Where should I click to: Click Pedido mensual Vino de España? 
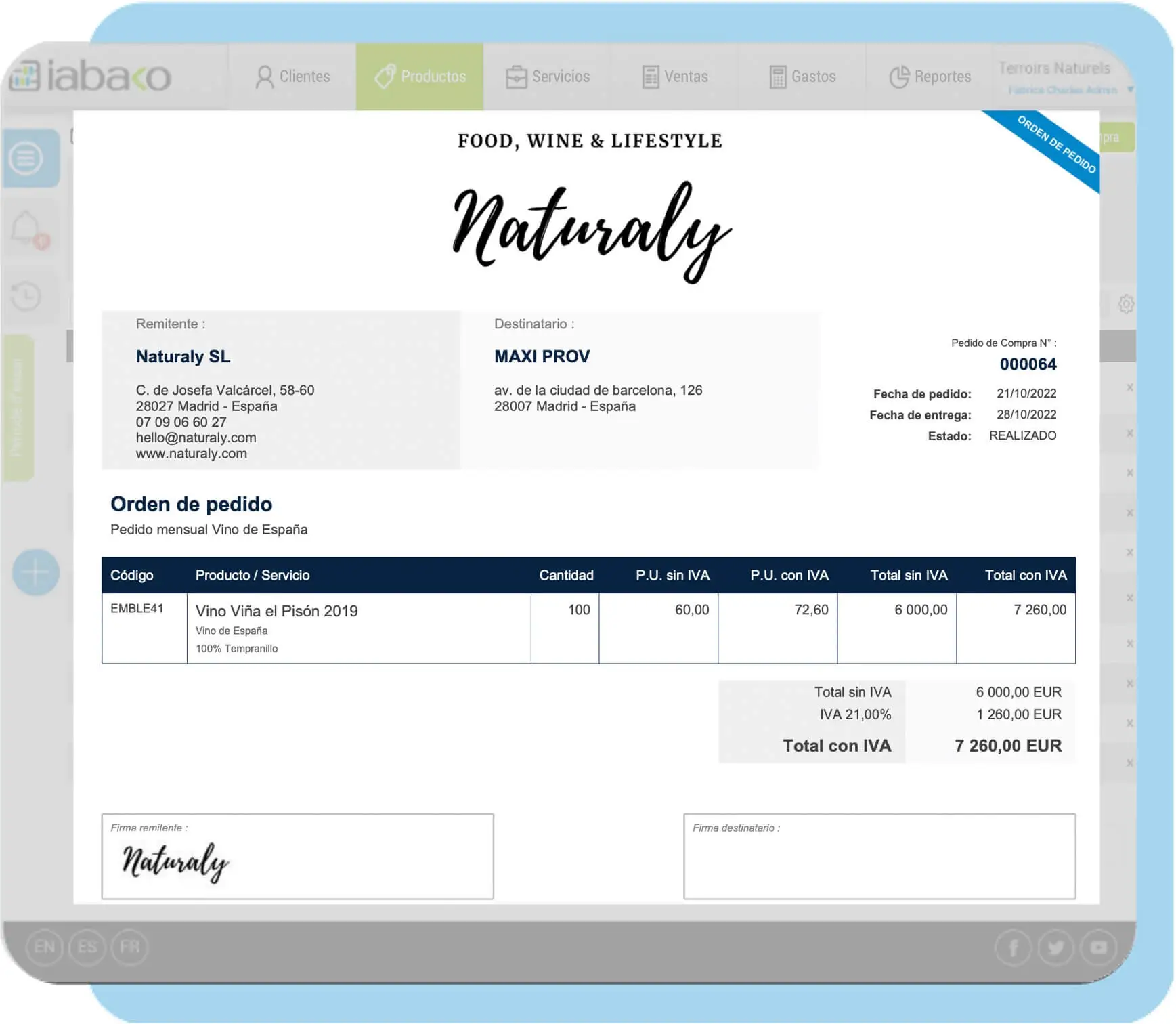pyautogui.click(x=209, y=530)
